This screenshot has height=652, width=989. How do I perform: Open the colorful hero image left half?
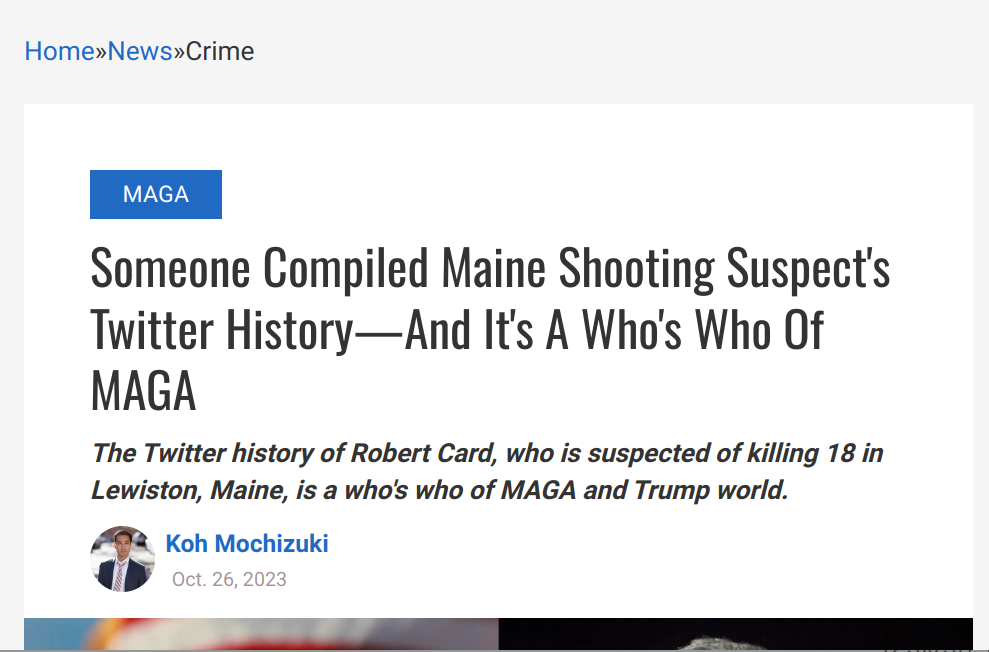(261, 634)
